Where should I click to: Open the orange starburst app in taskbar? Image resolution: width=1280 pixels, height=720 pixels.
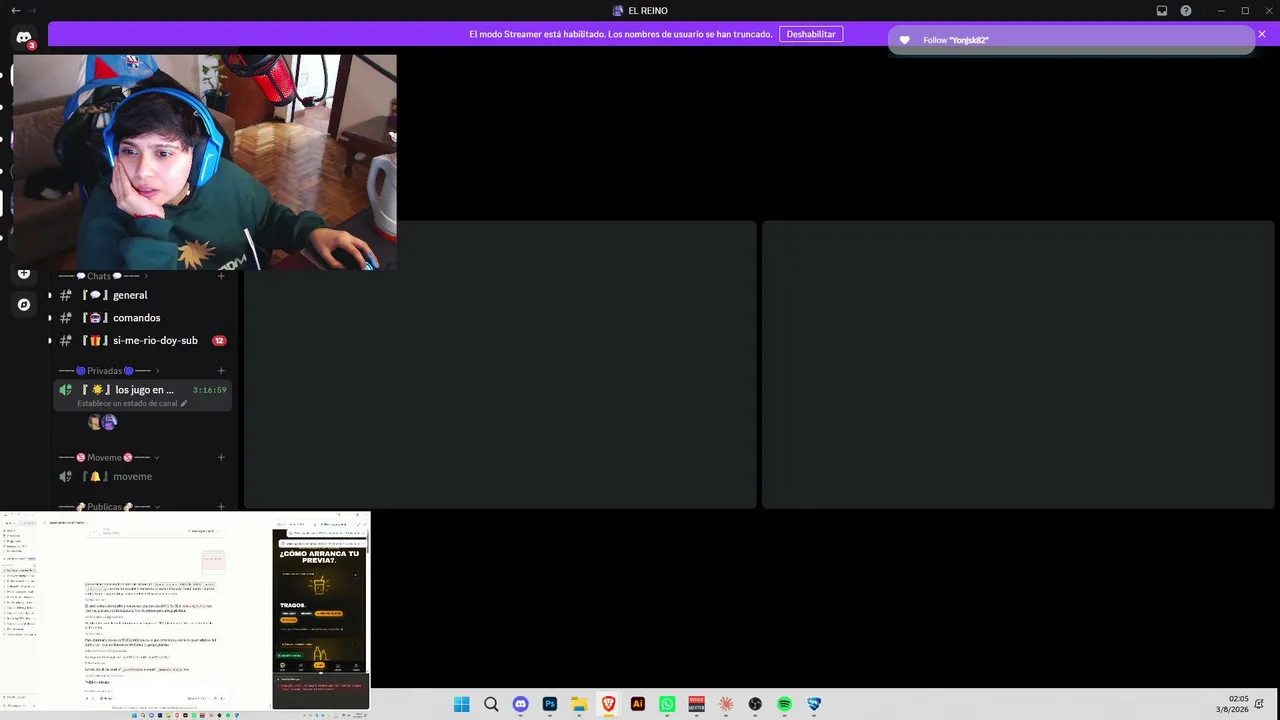click(x=726, y=704)
